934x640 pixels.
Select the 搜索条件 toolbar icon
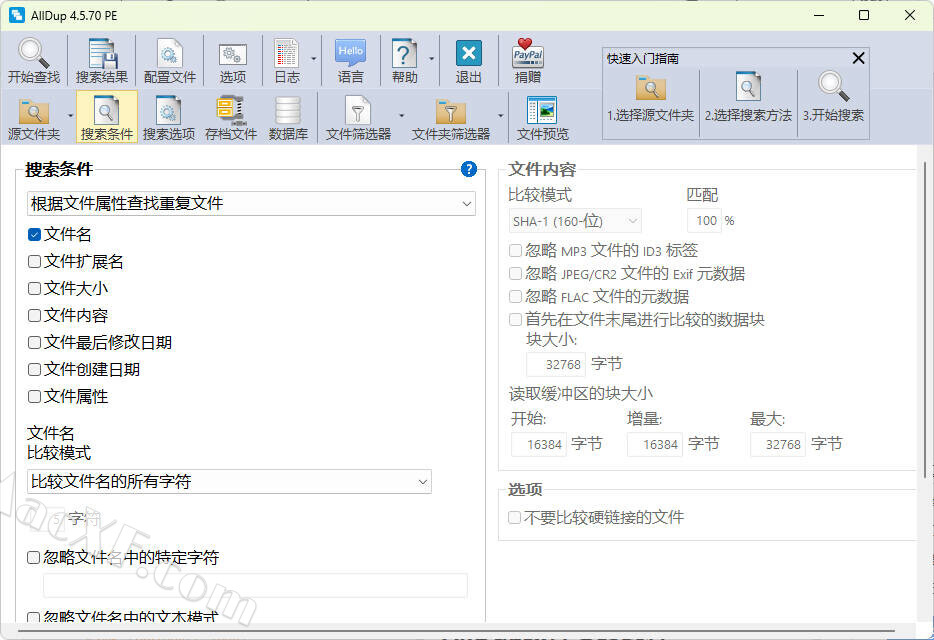tap(107, 117)
